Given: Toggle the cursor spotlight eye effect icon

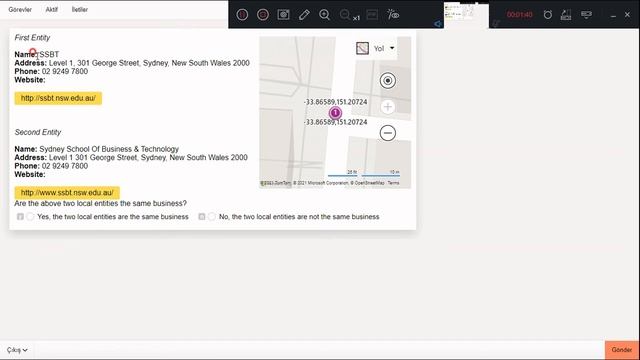Looking at the screenshot, I should click(x=393, y=15).
